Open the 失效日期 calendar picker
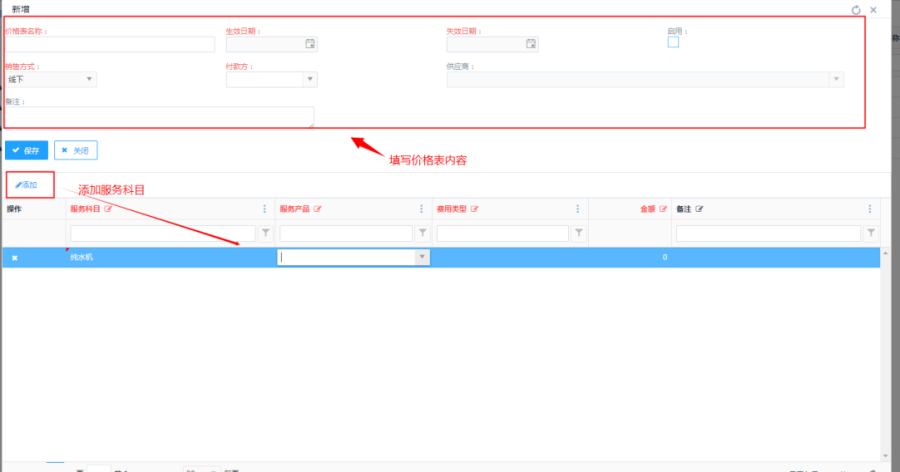This screenshot has width=900, height=472. click(531, 44)
